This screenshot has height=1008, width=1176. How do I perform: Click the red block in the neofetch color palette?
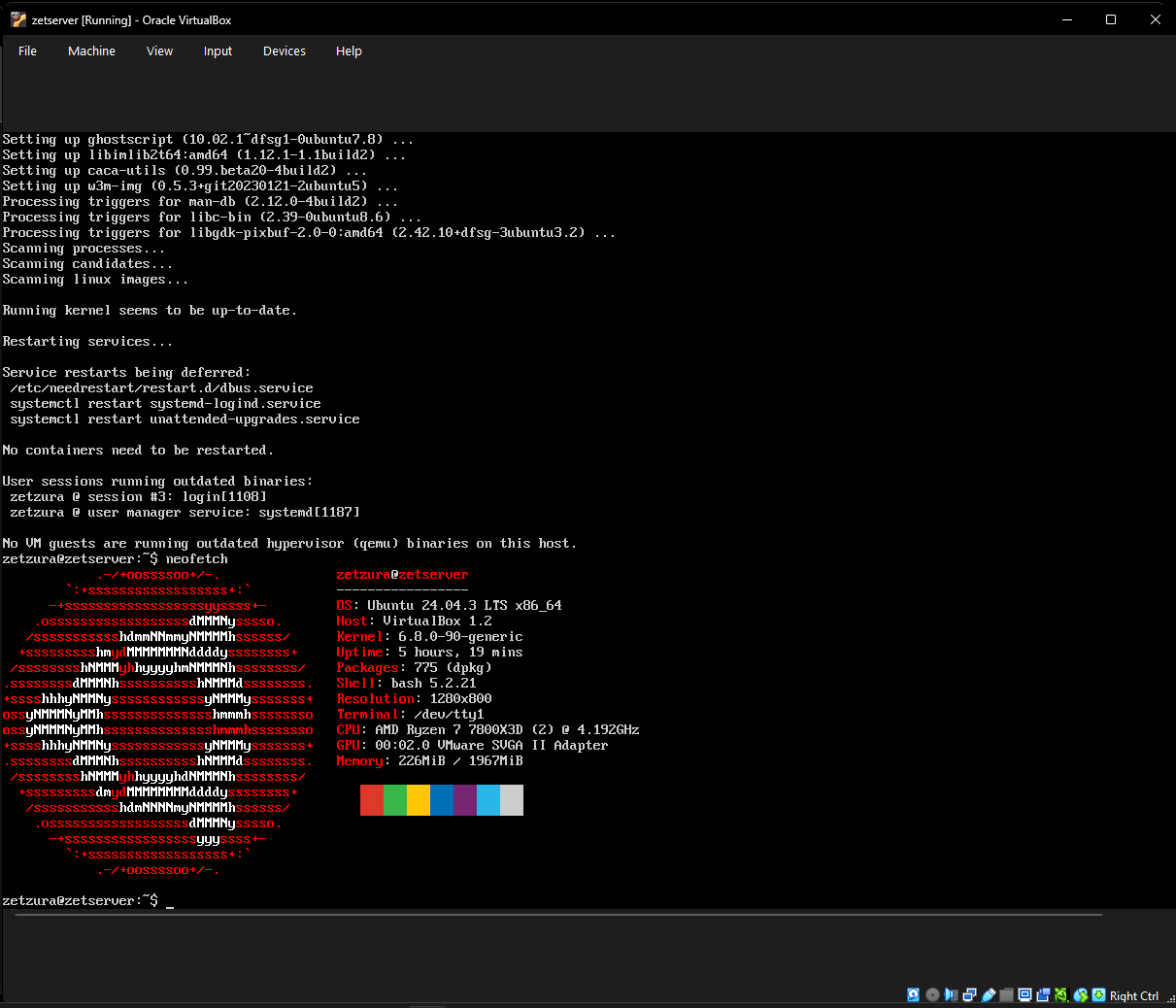click(372, 799)
